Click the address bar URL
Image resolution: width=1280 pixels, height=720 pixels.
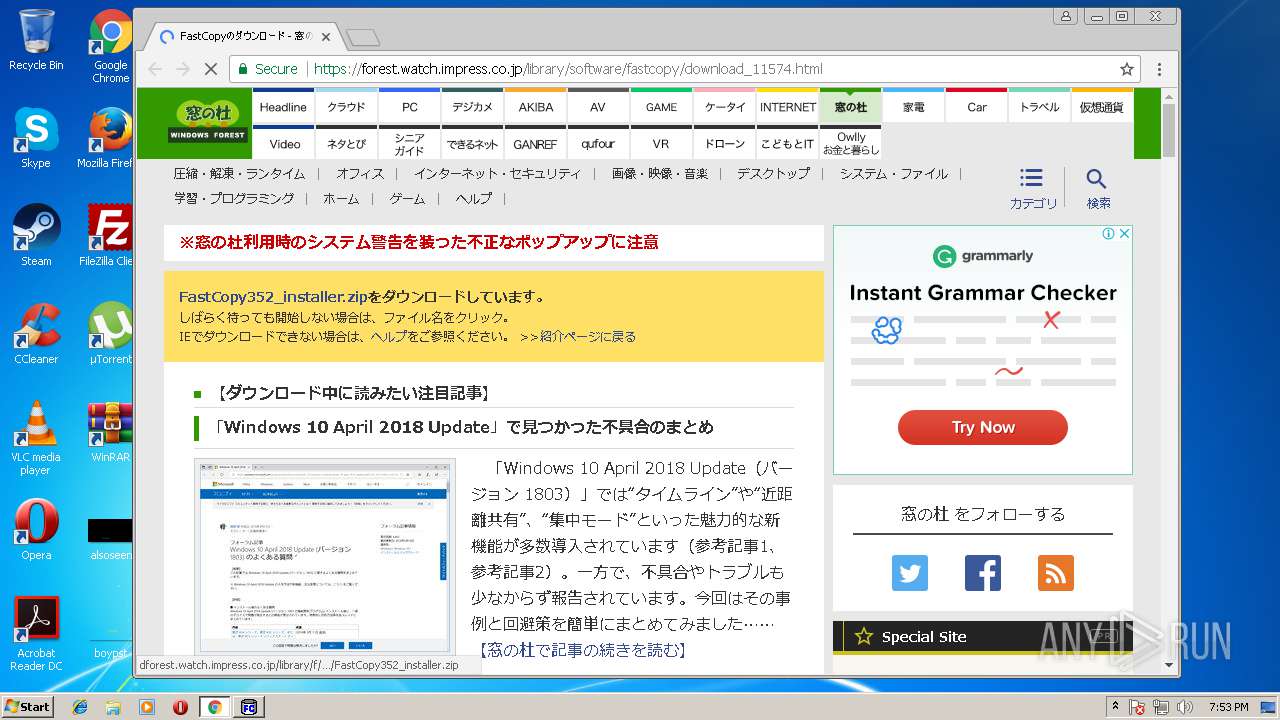tap(568, 69)
